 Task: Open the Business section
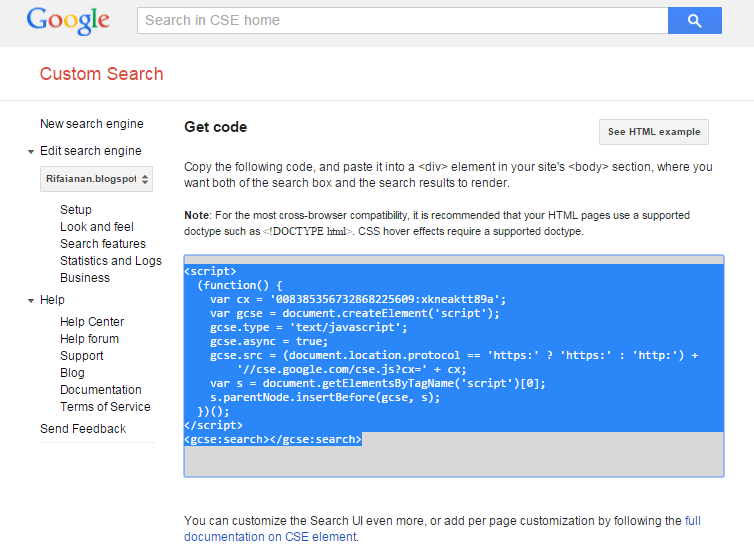pyautogui.click(x=85, y=278)
